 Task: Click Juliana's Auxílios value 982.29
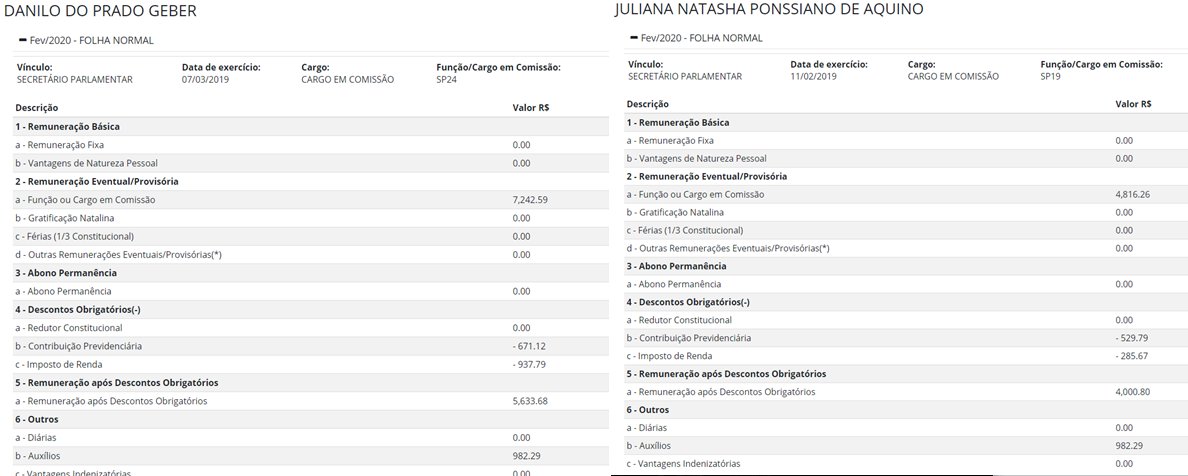tap(1129, 446)
